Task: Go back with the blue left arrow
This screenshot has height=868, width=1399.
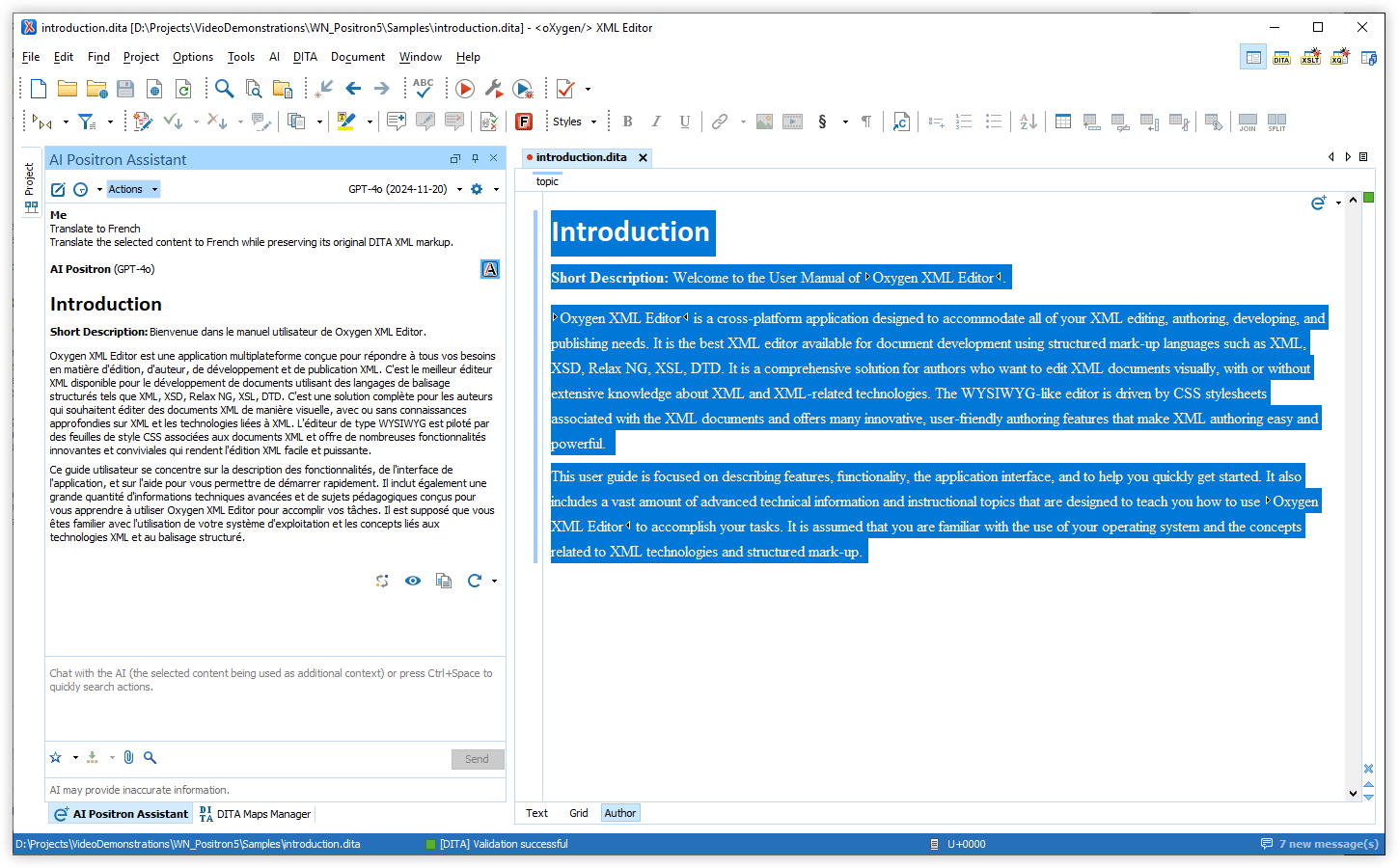Action: (353, 89)
